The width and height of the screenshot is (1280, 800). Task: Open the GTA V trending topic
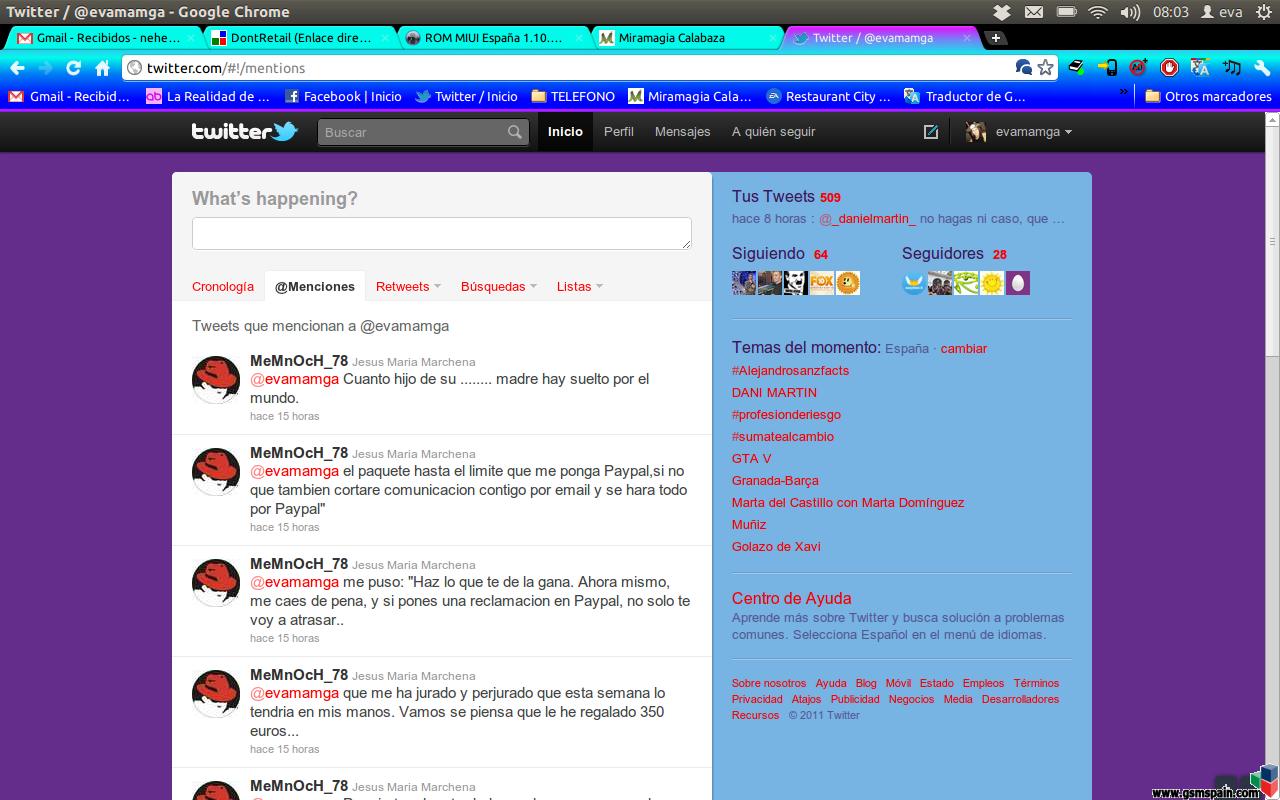[751, 459]
